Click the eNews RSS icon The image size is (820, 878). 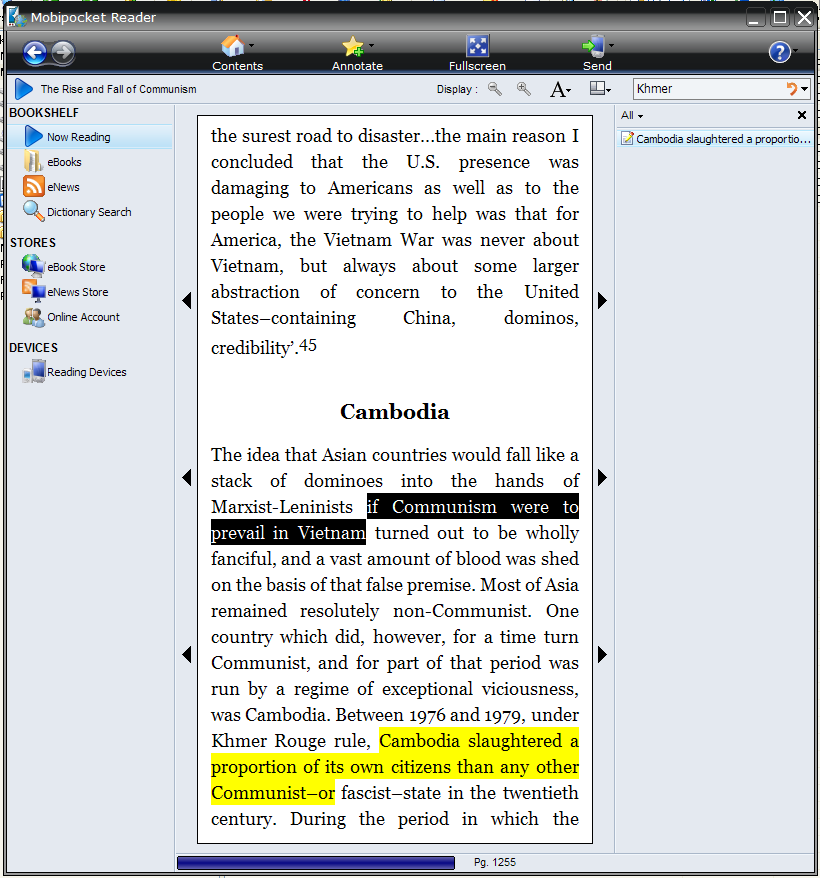click(34, 186)
